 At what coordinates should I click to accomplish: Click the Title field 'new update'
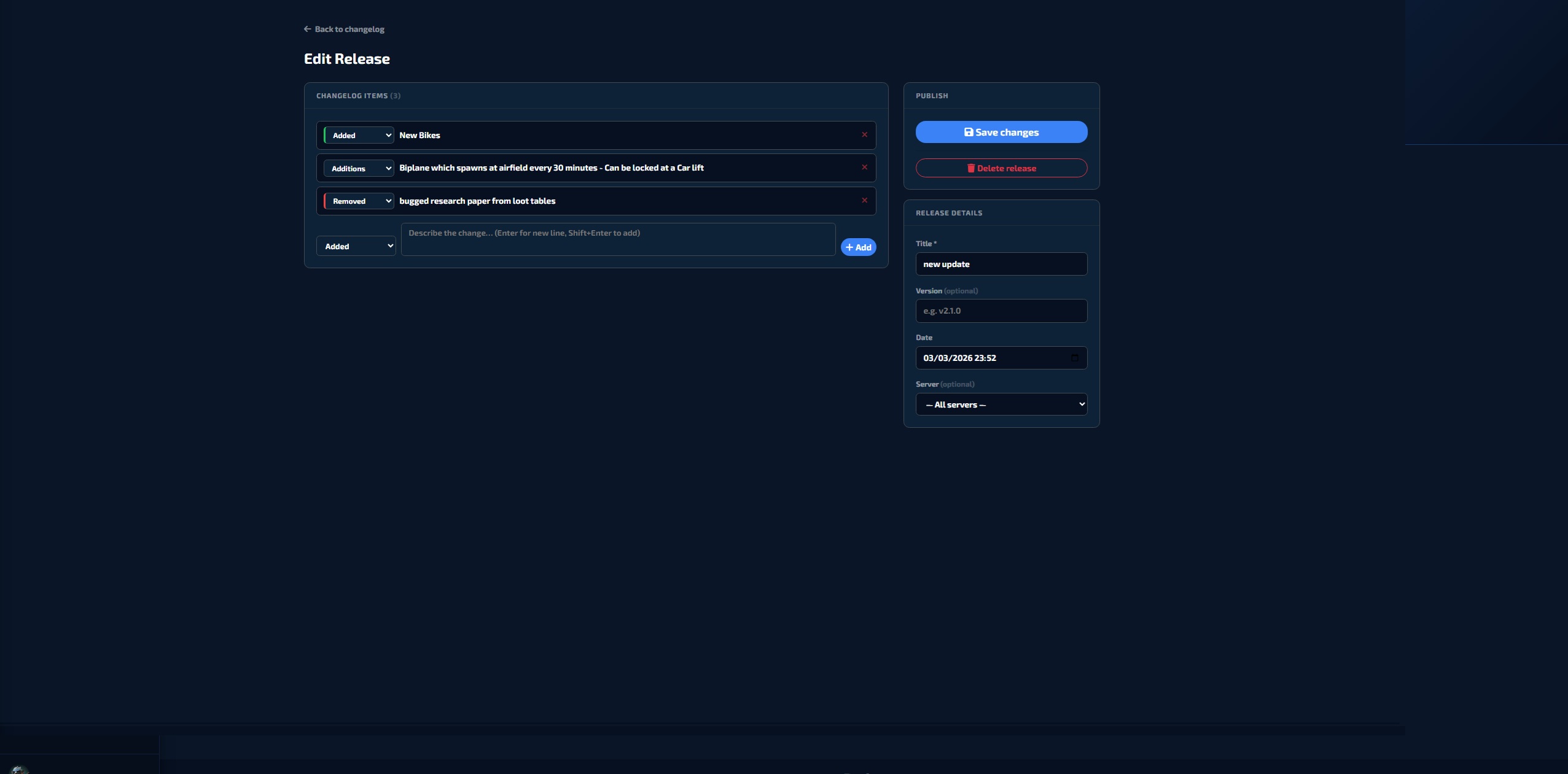pos(1001,264)
